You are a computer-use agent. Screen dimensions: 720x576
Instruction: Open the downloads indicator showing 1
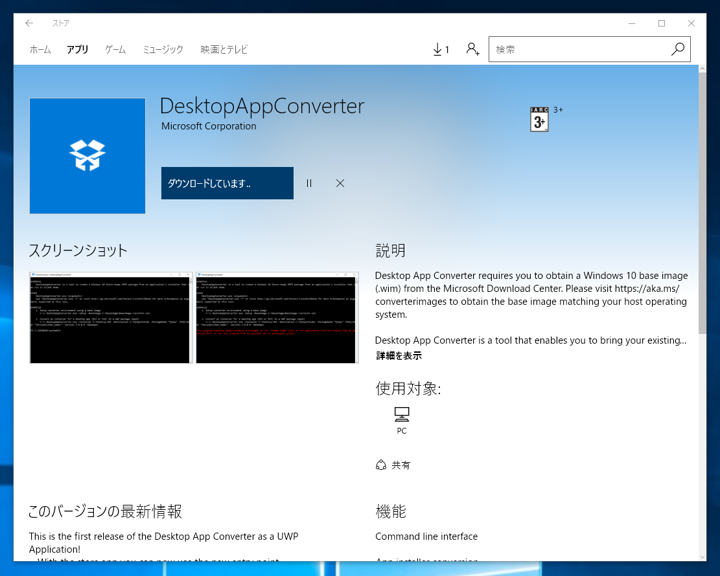tap(441, 49)
